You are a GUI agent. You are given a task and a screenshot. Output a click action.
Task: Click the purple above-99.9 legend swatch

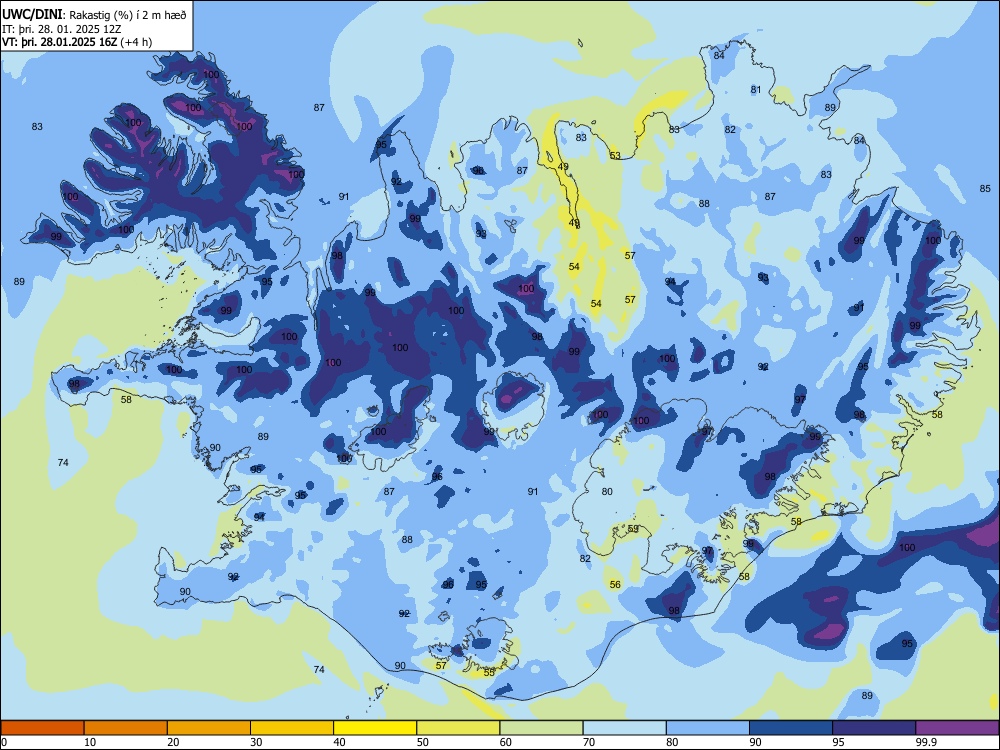click(x=957, y=728)
